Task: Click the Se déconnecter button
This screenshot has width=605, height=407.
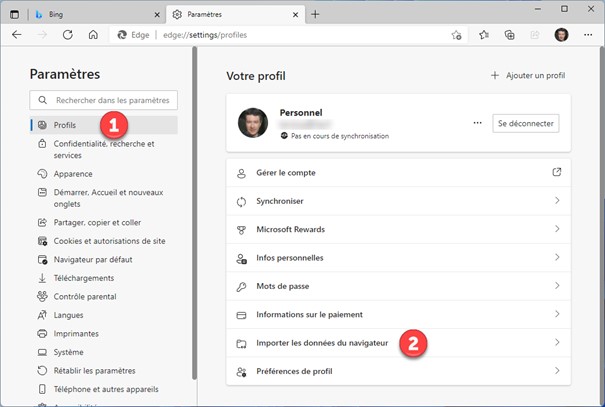Action: pos(526,123)
